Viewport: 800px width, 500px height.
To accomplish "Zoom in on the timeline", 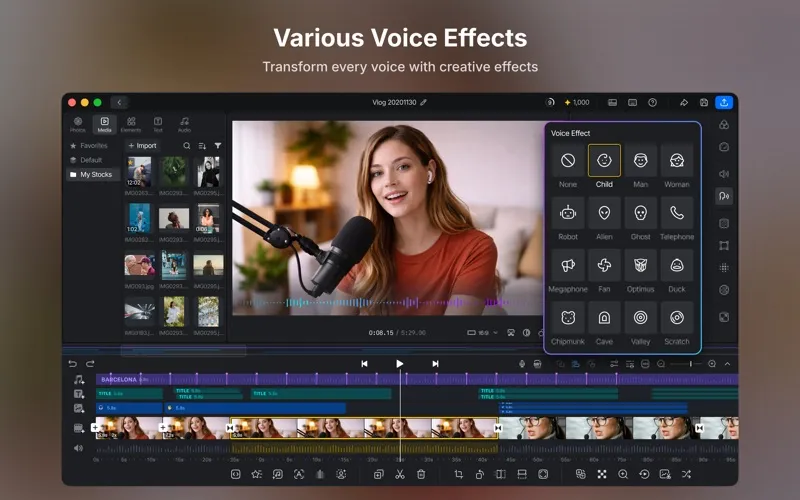I will [712, 364].
